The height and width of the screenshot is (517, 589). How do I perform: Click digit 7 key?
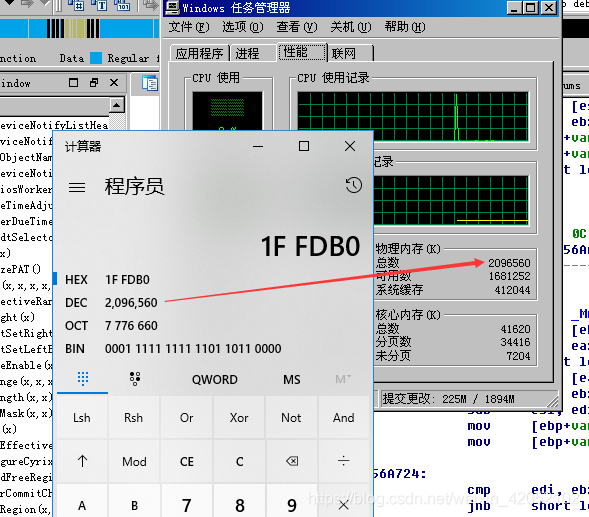pyautogui.click(x=187, y=505)
